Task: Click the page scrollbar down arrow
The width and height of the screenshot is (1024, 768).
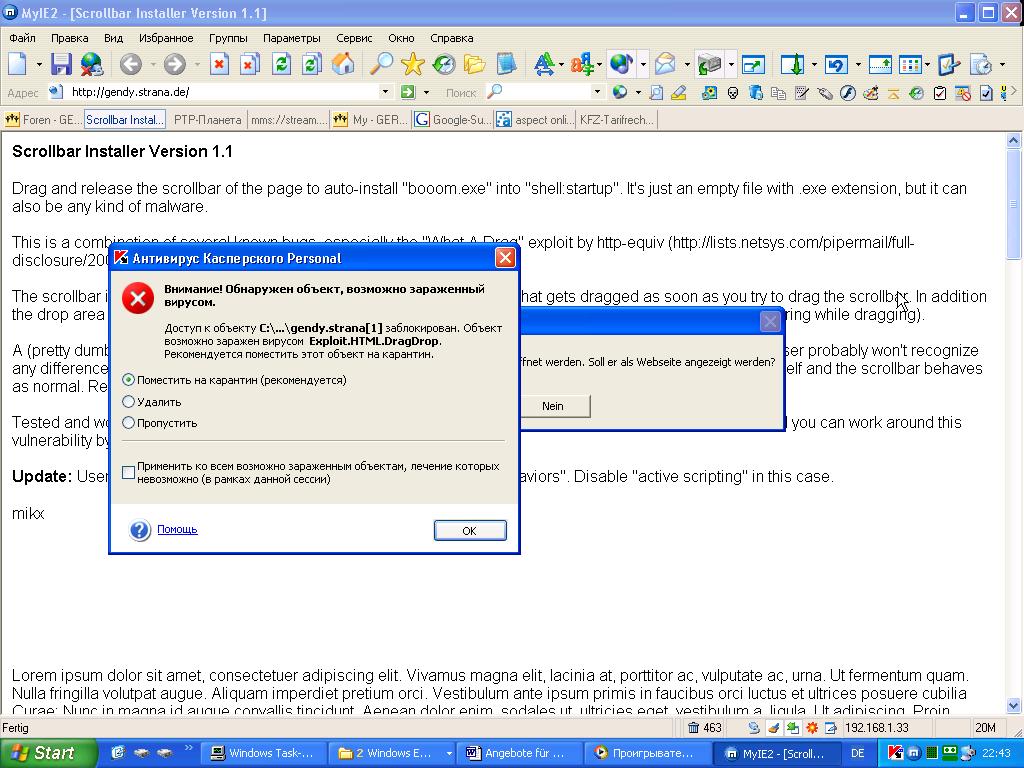Action: [x=1014, y=705]
